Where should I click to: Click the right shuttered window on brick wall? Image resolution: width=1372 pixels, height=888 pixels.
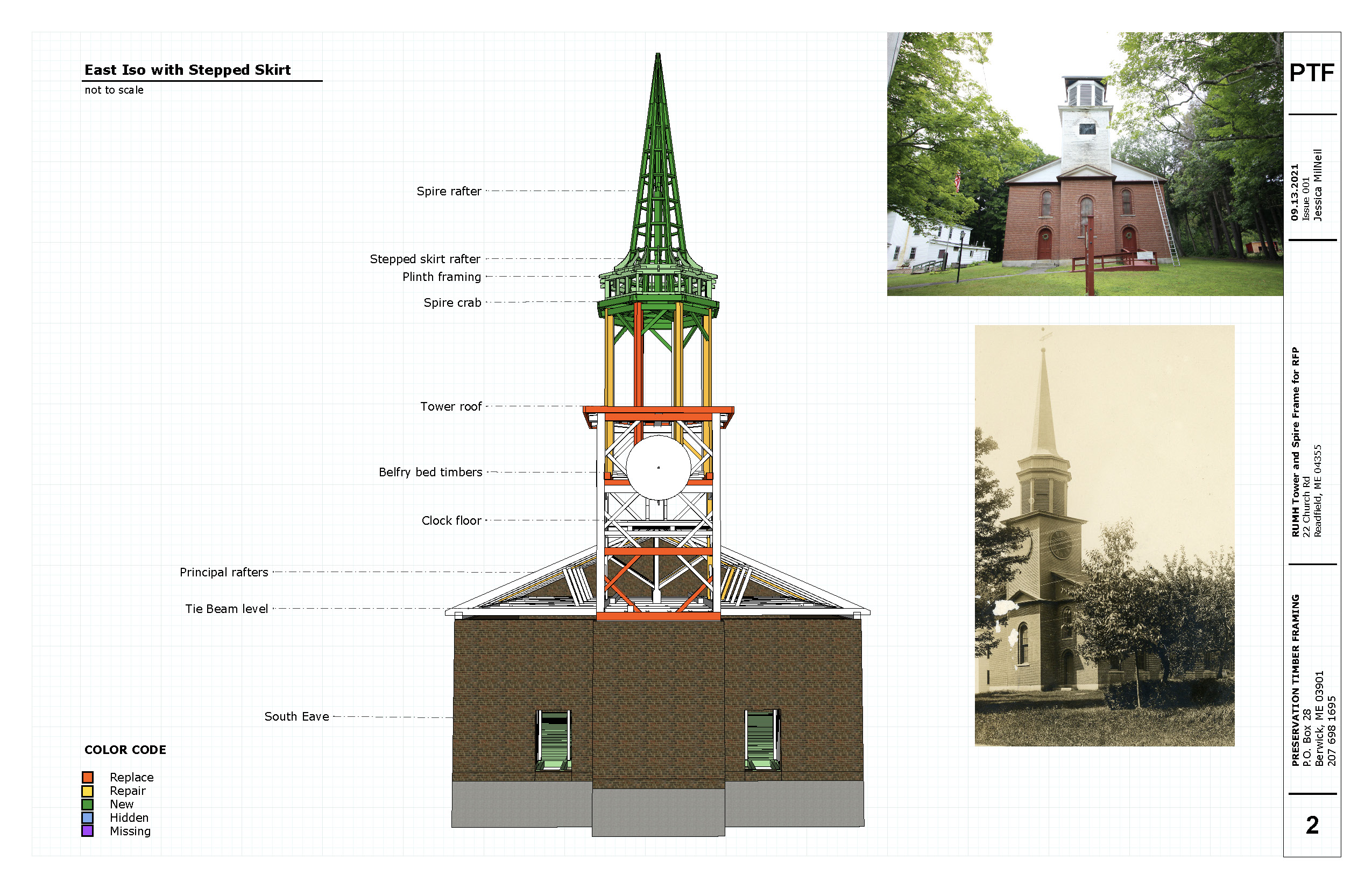[762, 741]
